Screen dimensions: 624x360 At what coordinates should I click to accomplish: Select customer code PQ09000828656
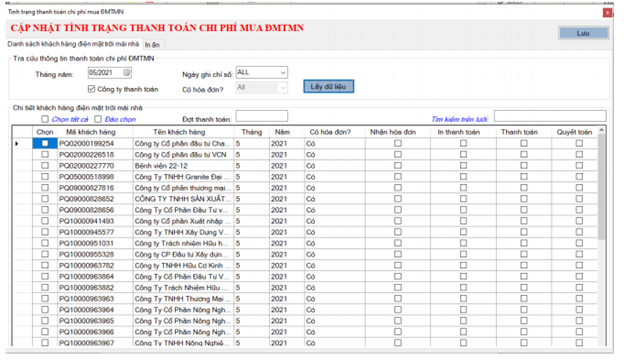click(x=86, y=210)
